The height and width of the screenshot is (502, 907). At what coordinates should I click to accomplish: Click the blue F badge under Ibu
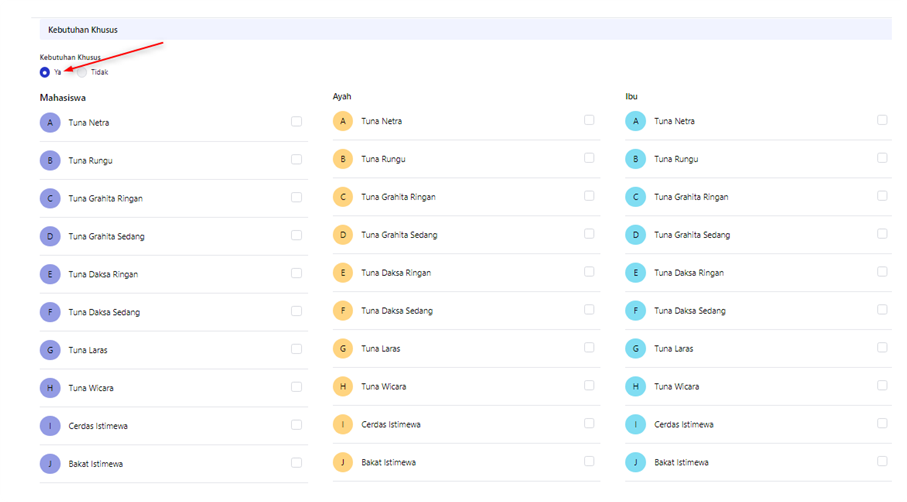click(x=635, y=311)
